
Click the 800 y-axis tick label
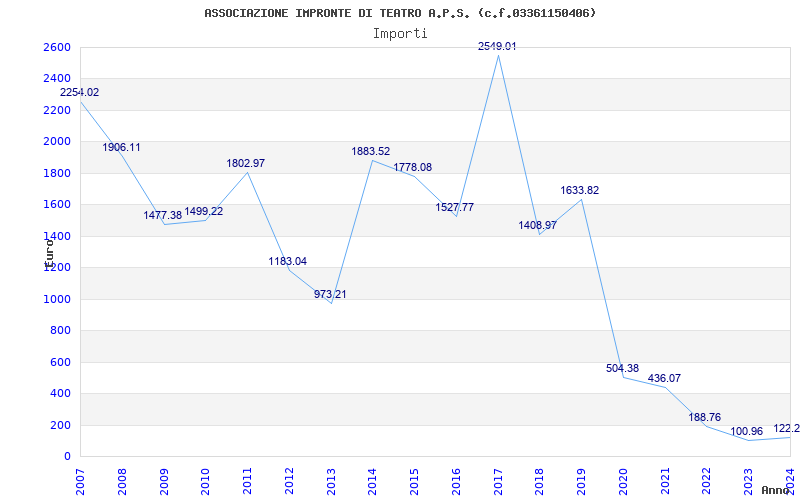coord(60,331)
